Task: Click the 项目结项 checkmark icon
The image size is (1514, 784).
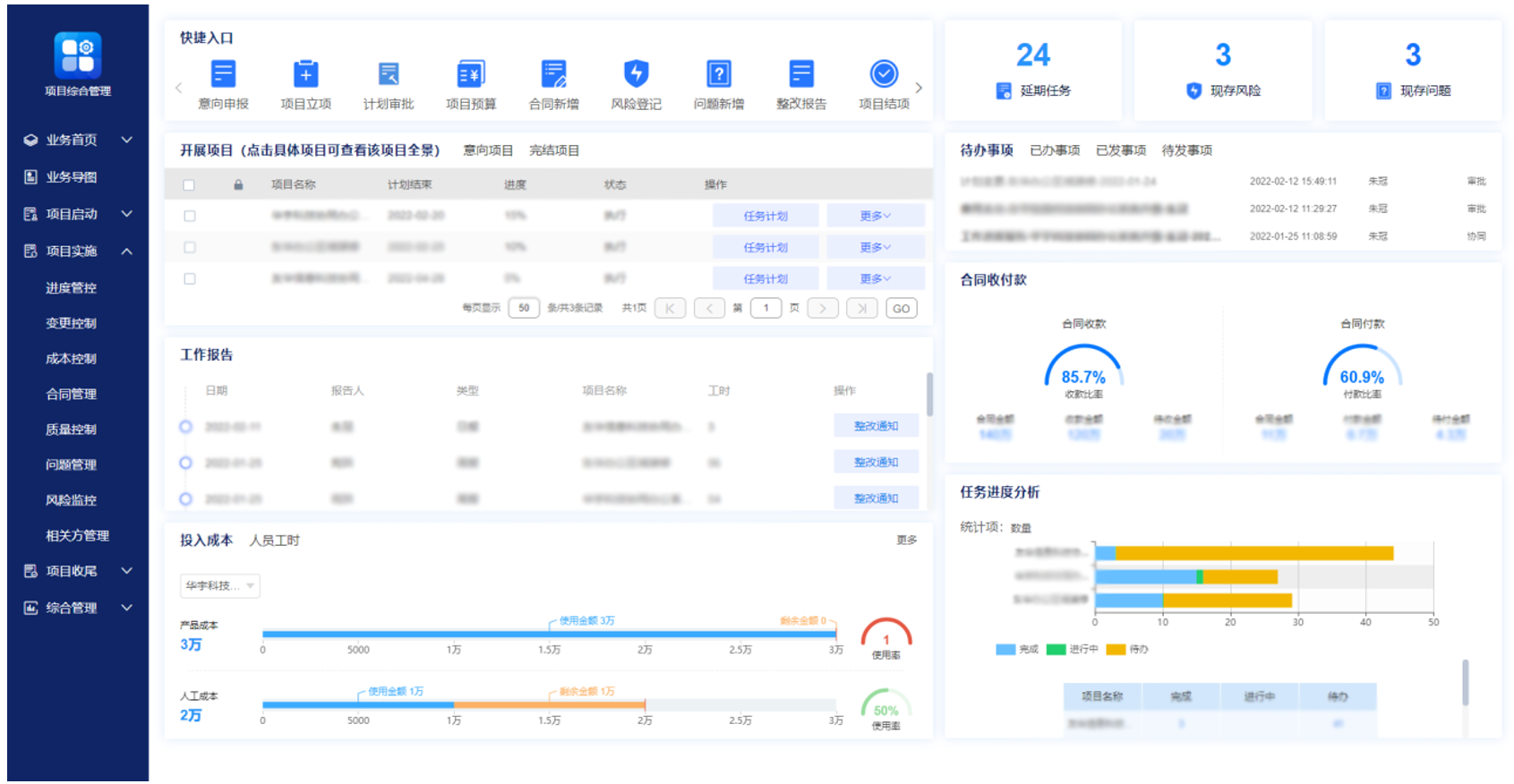Action: 884,73
